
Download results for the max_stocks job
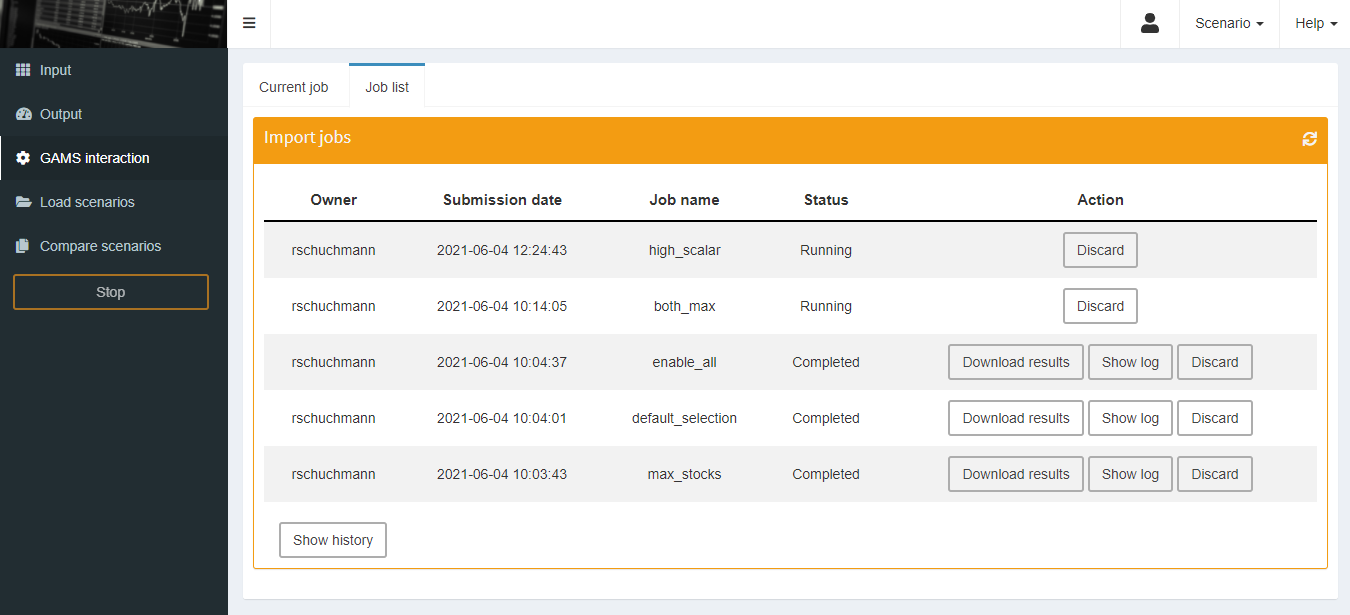pos(1015,474)
